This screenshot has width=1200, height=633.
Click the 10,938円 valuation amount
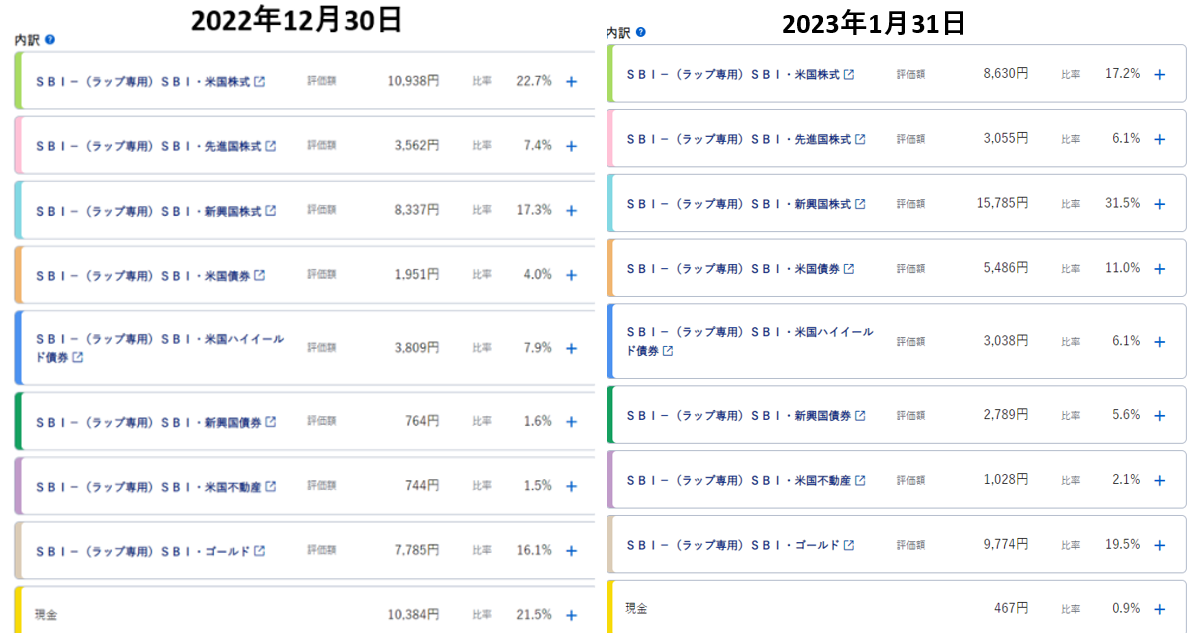coord(413,81)
